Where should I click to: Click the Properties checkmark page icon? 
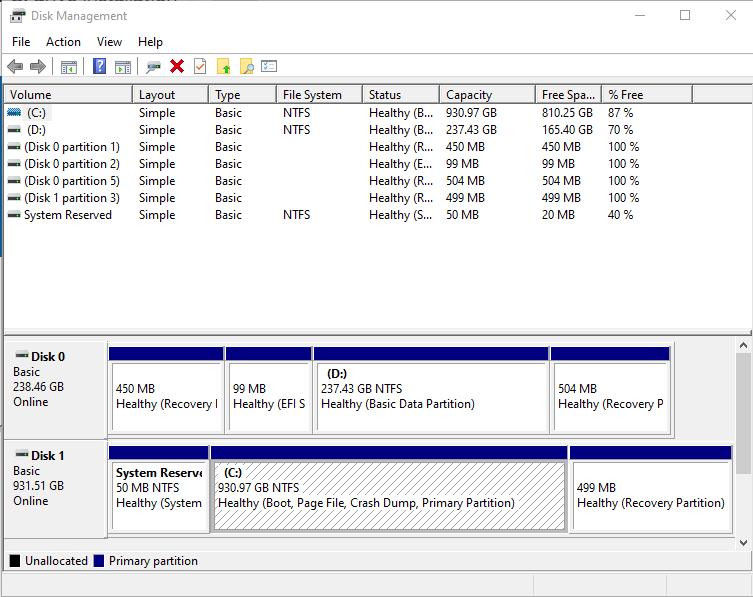(200, 66)
